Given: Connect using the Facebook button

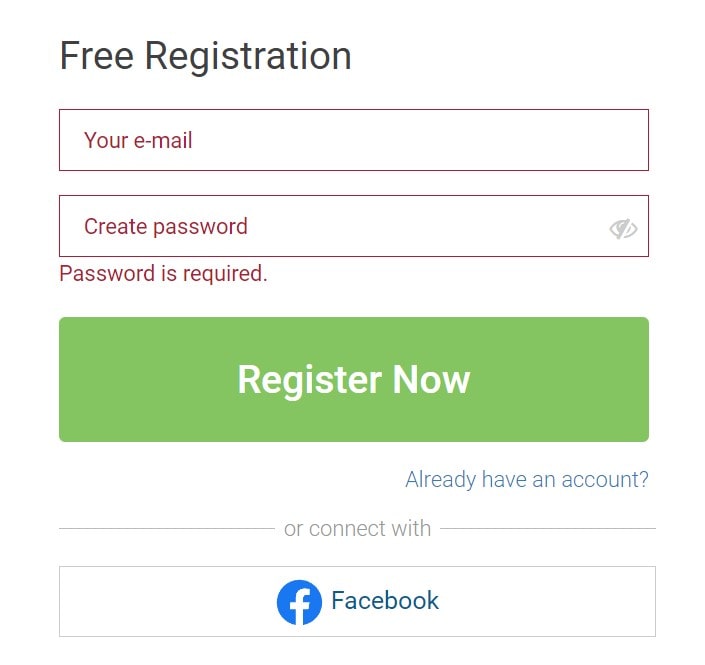Looking at the screenshot, I should (x=357, y=602).
